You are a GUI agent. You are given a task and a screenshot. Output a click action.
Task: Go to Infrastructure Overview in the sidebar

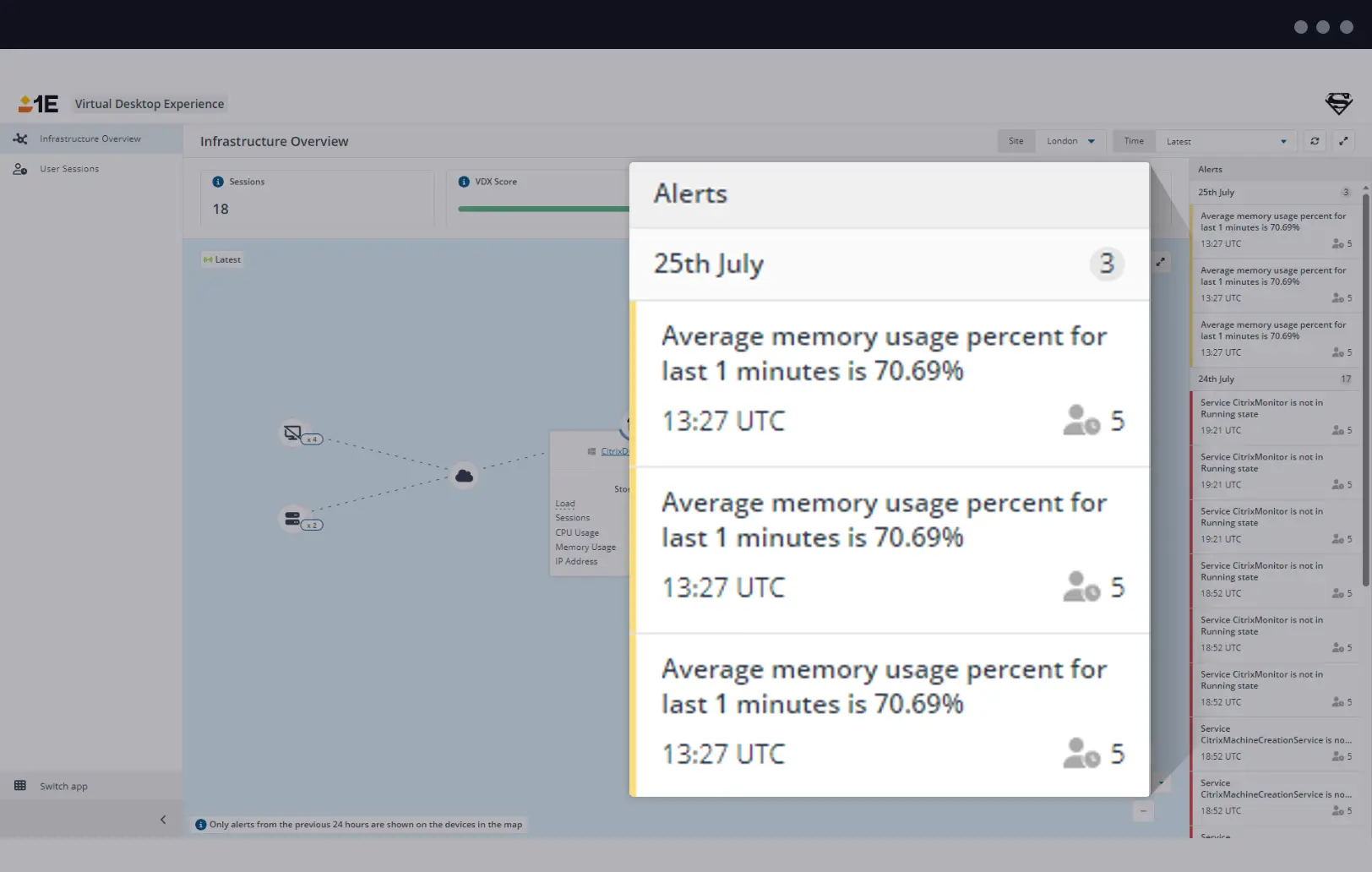(x=90, y=139)
